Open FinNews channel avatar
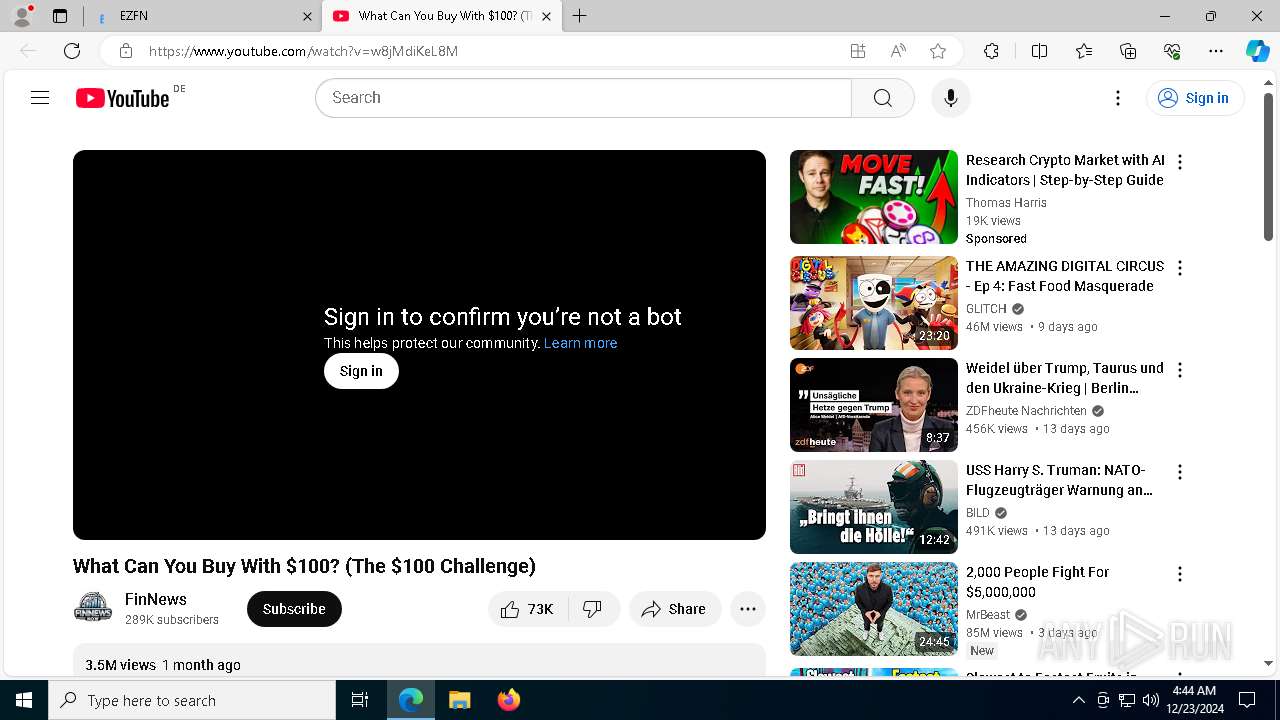The width and height of the screenshot is (1280, 720). pyautogui.click(x=93, y=608)
